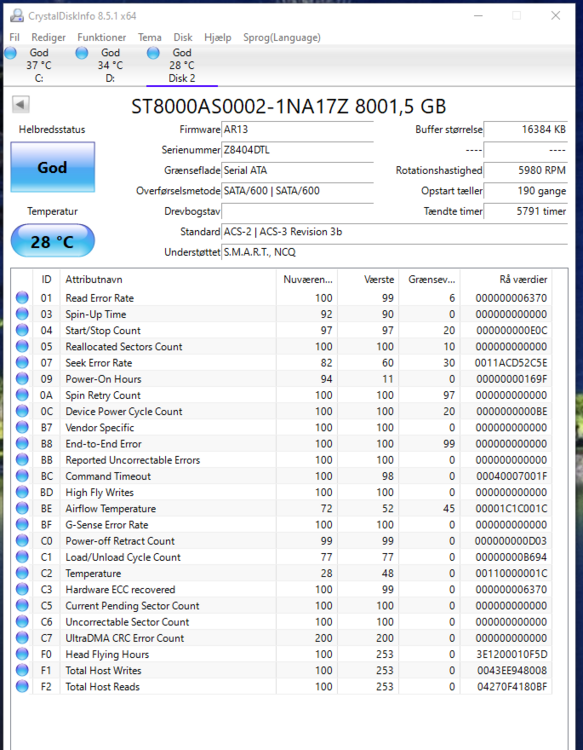Click the Standard field ACS-2 | ACS-3 Revision 3b
This screenshot has width=583, height=750.
tap(395, 232)
